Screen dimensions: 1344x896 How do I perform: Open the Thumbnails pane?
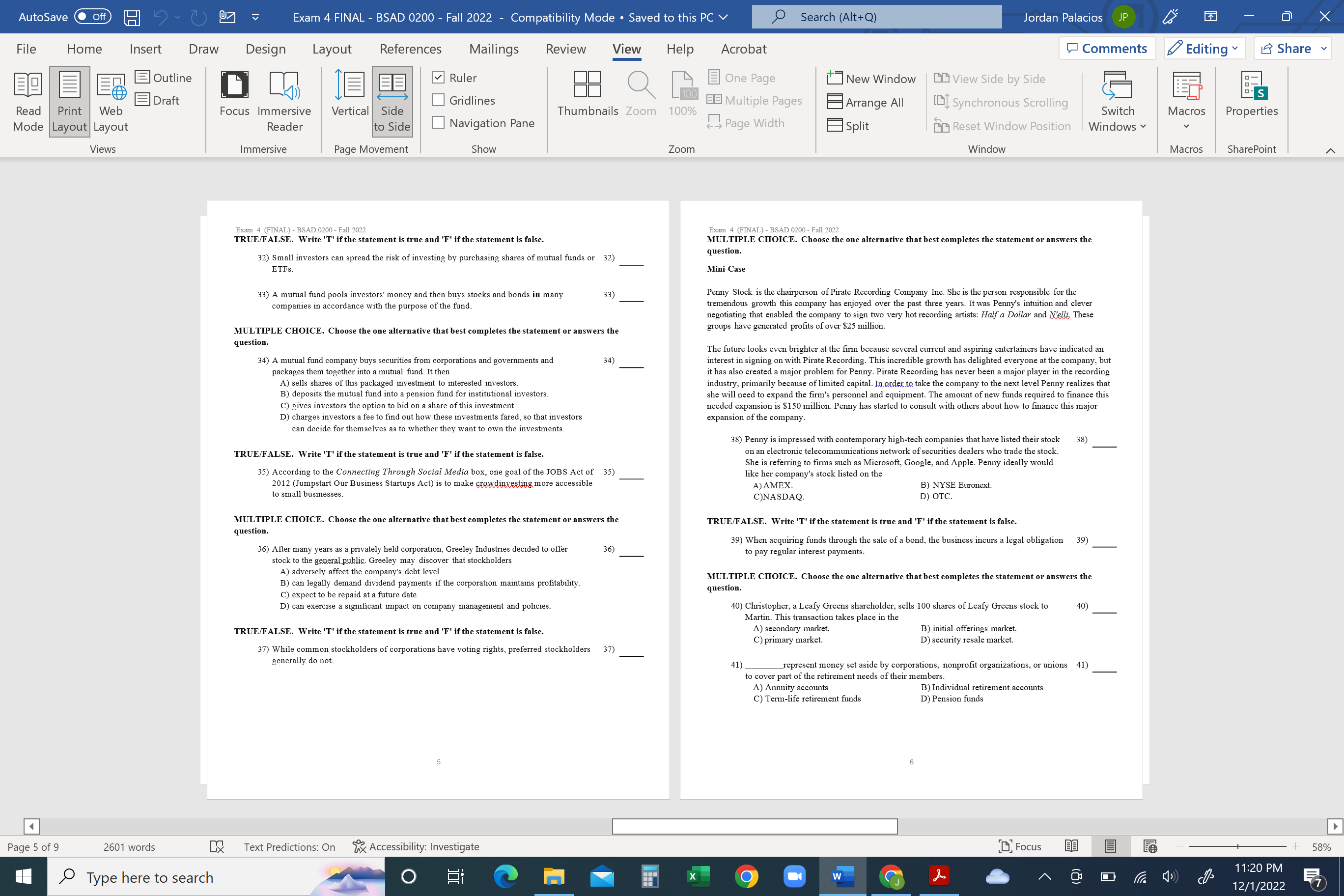pyautogui.click(x=588, y=94)
